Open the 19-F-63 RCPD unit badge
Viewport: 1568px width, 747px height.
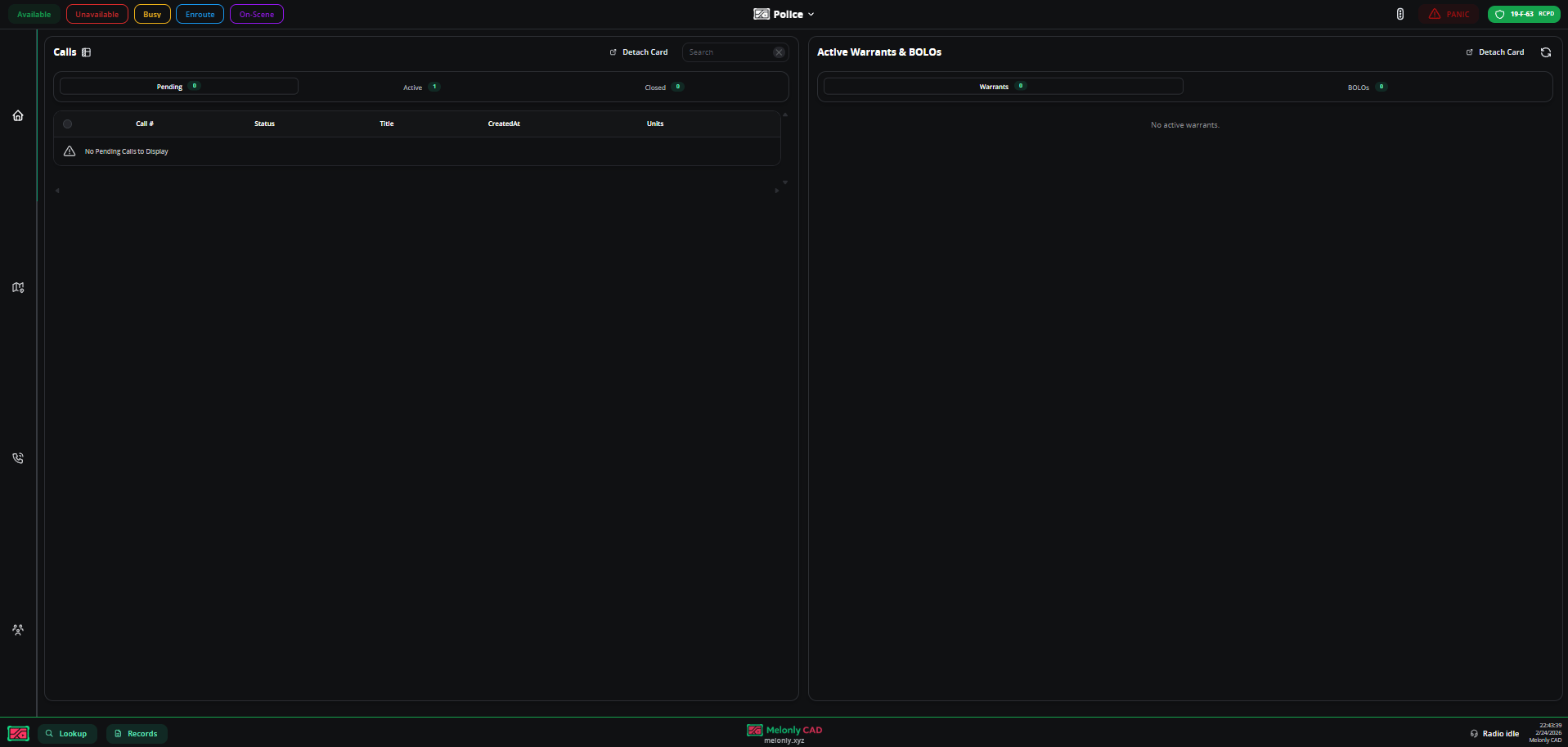(x=1524, y=14)
